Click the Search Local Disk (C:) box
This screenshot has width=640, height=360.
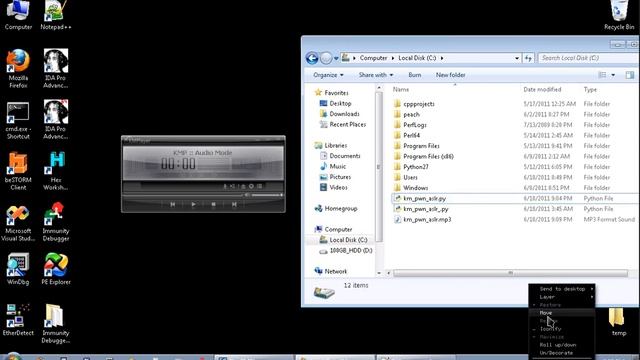pyautogui.click(x=588, y=58)
